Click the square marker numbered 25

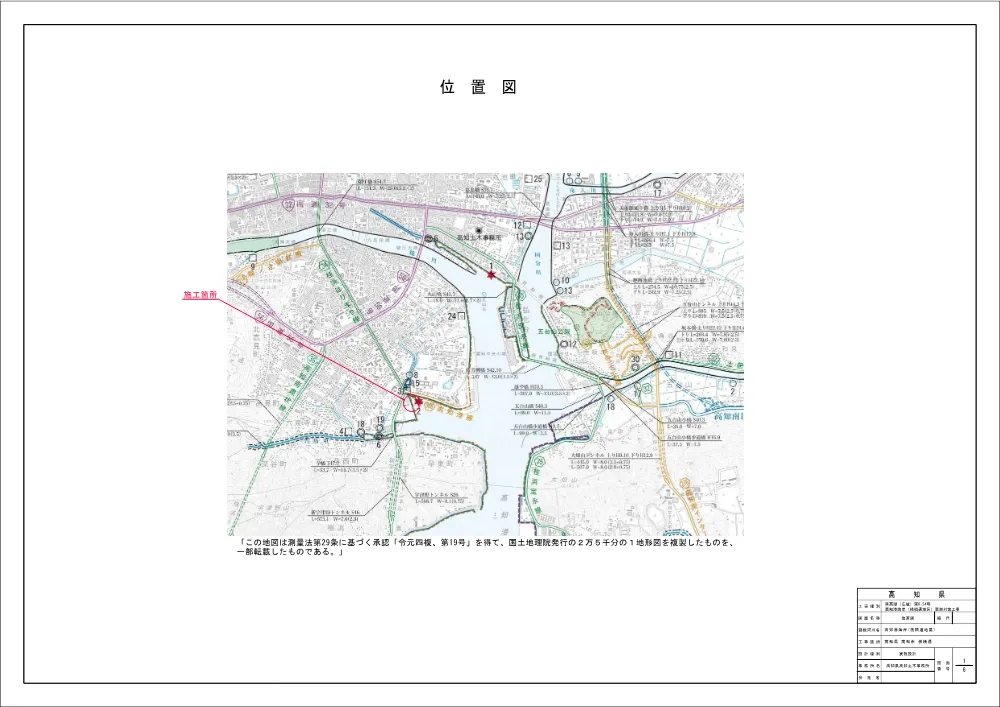pyautogui.click(x=528, y=179)
